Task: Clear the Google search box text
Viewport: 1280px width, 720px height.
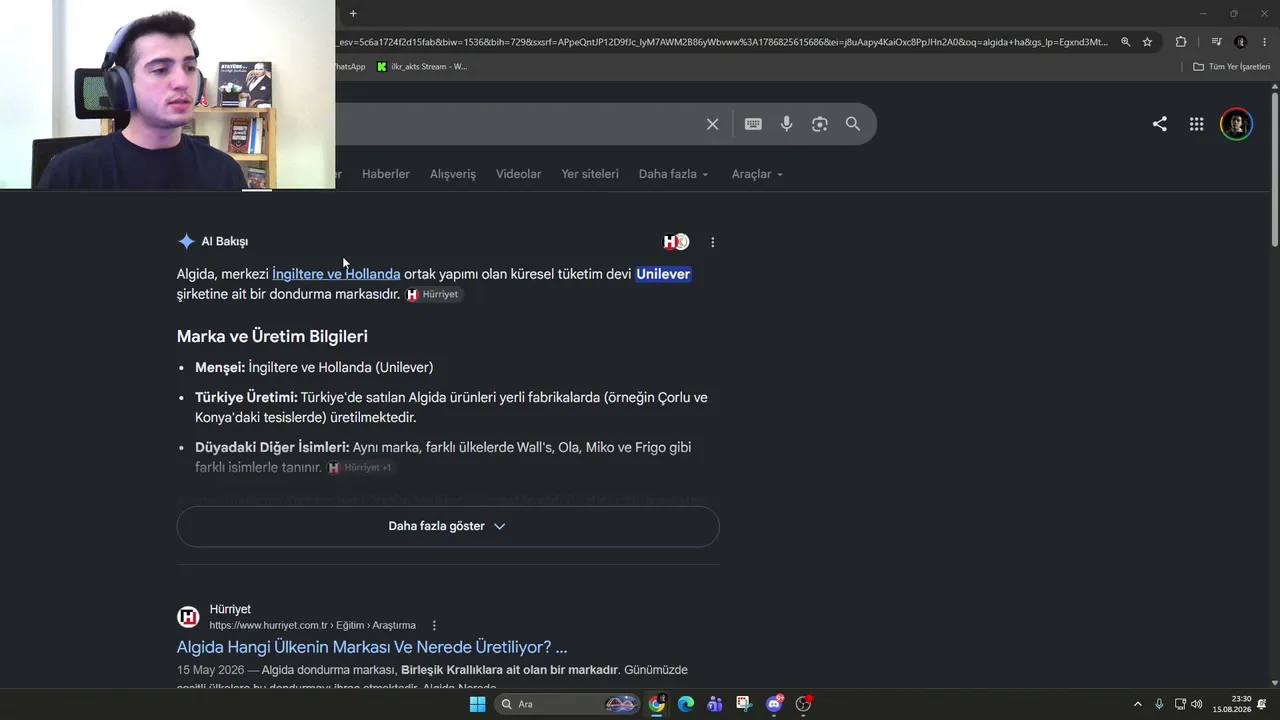Action: 712,124
